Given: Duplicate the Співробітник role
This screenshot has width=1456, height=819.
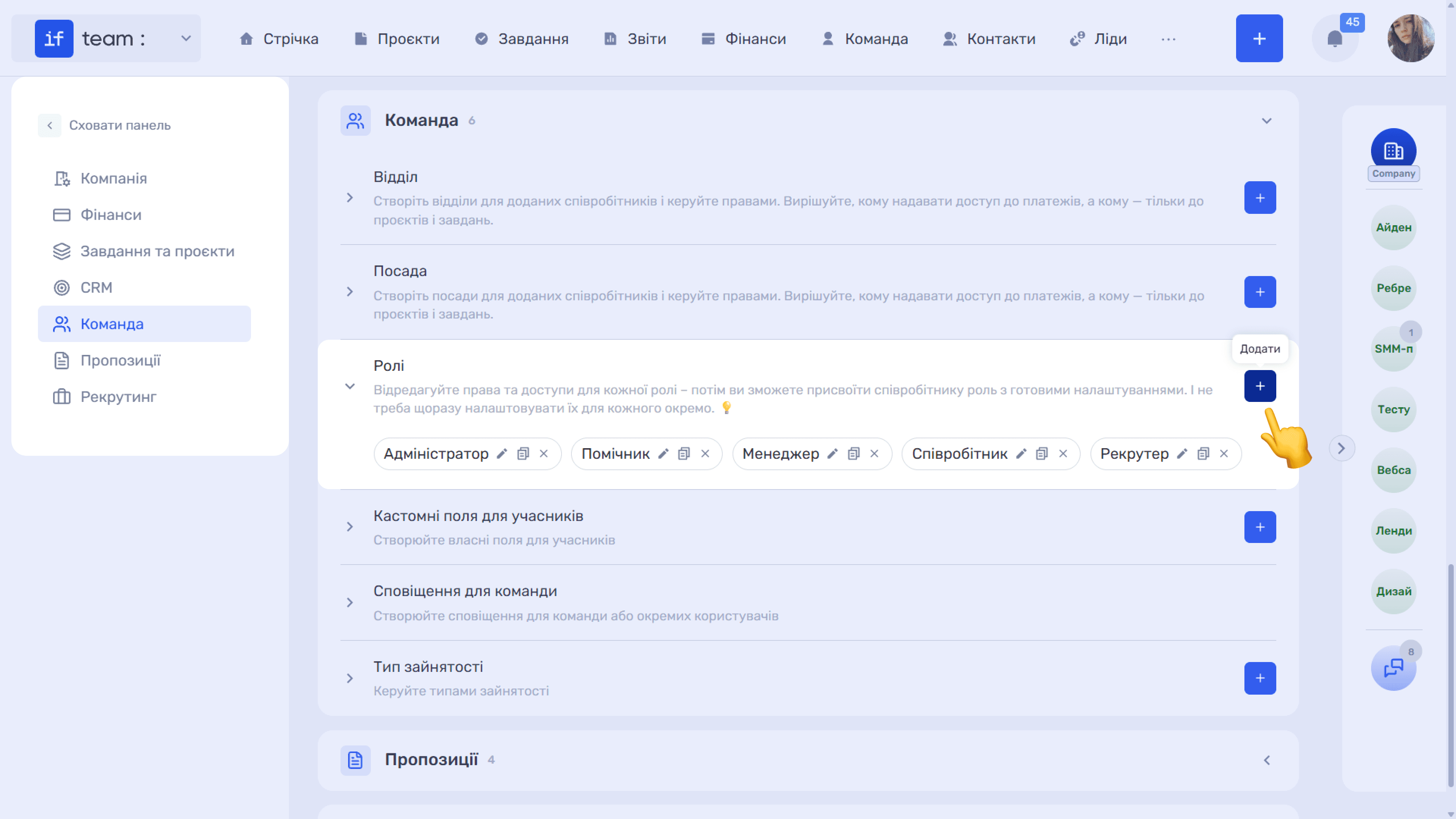Looking at the screenshot, I should [1042, 454].
